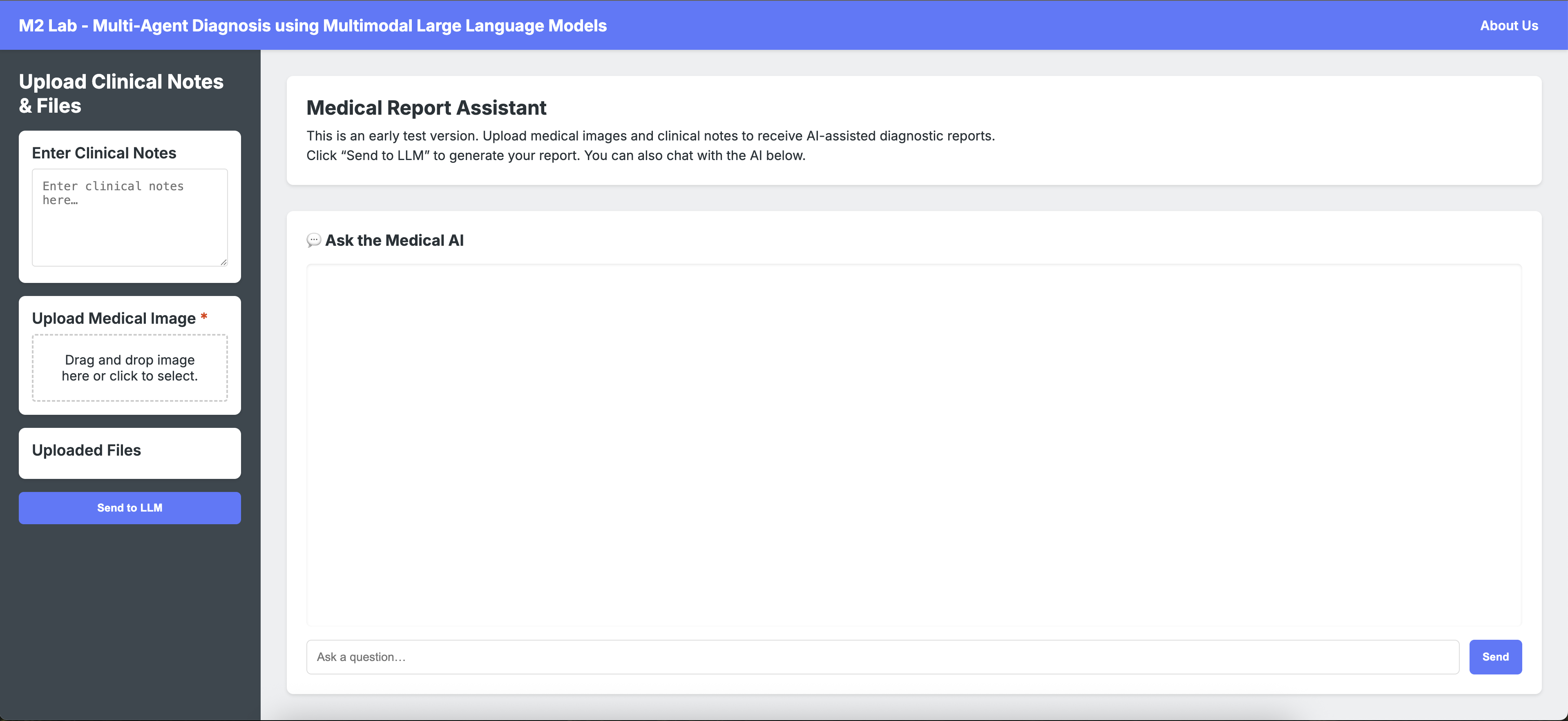Click the M2 Lab header title
Image resolution: width=1568 pixels, height=721 pixels.
(x=312, y=26)
